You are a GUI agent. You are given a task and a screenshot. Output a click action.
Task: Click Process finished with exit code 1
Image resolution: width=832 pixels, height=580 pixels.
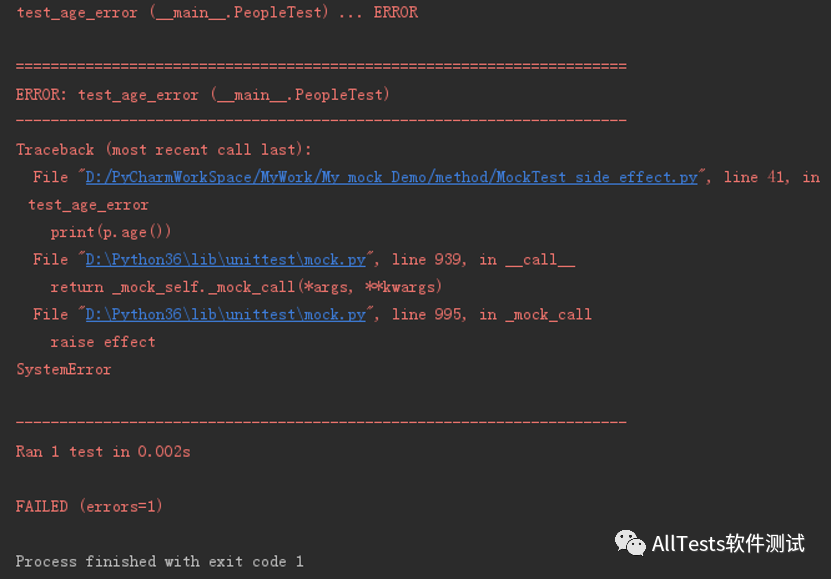click(159, 561)
